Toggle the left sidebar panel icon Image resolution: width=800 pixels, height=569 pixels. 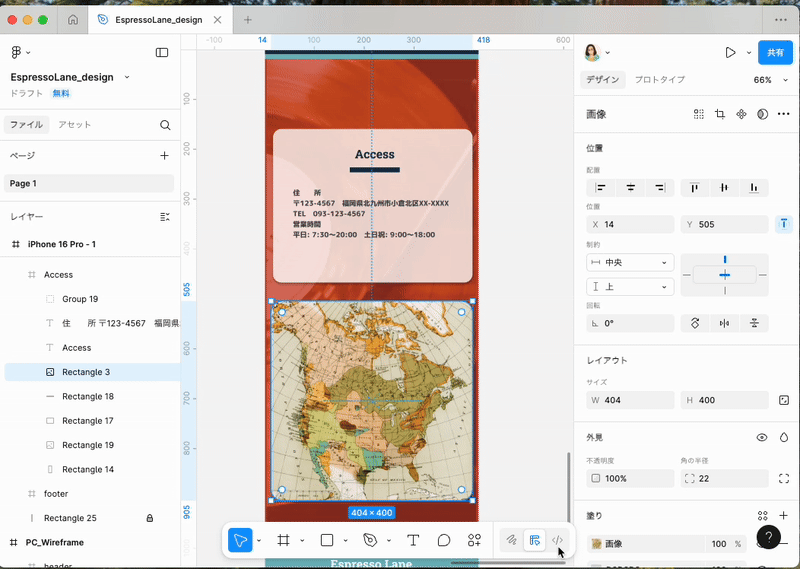[x=162, y=52]
